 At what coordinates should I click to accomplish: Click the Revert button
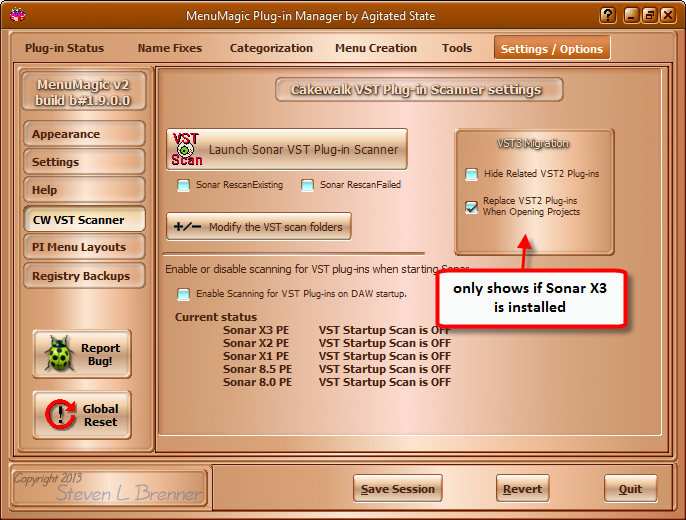[522, 489]
